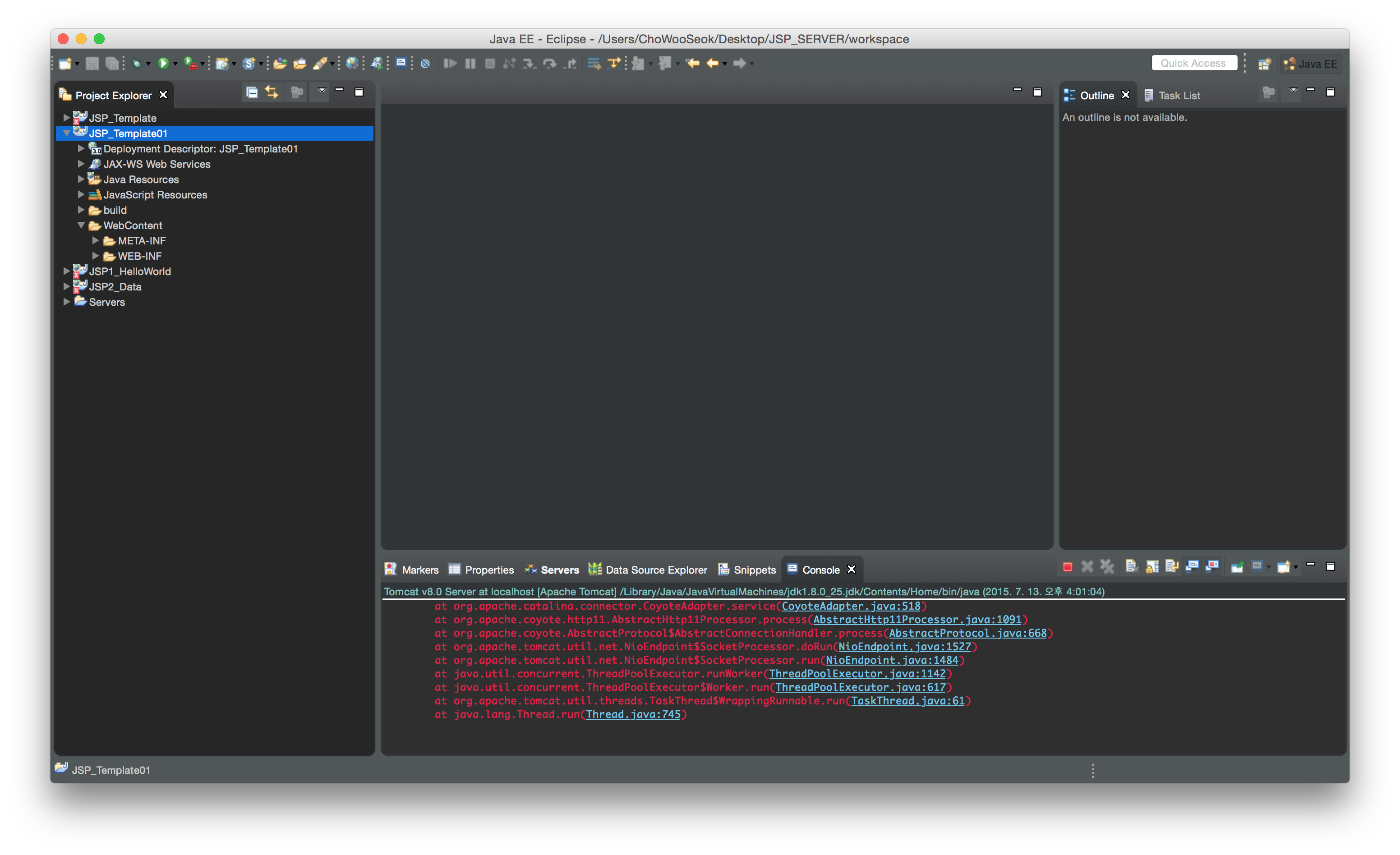Toggle the Pin Console button
This screenshot has height=855, width=1400.
(x=1237, y=567)
